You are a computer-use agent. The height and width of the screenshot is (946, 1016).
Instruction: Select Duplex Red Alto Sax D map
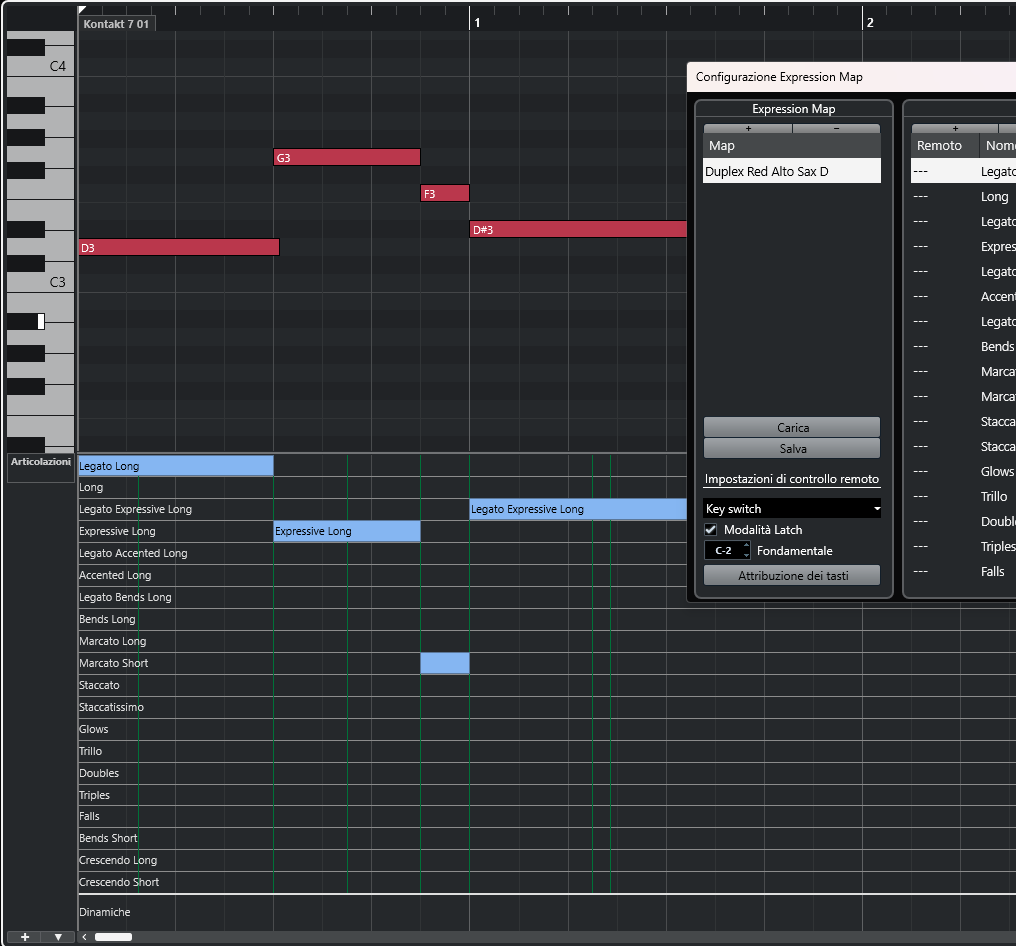pyautogui.click(x=792, y=171)
